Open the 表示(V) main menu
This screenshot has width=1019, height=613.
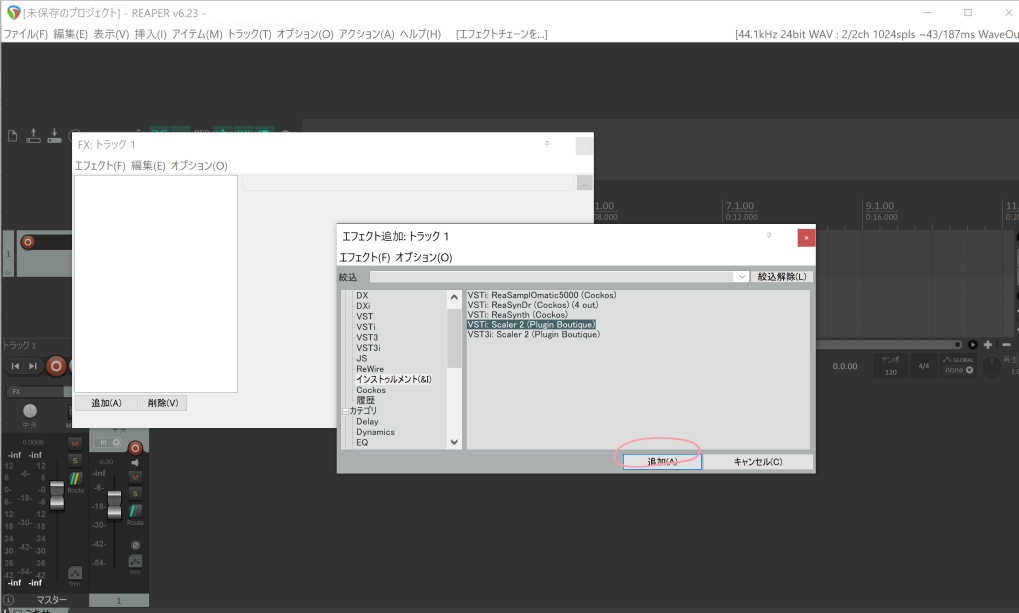click(111, 34)
